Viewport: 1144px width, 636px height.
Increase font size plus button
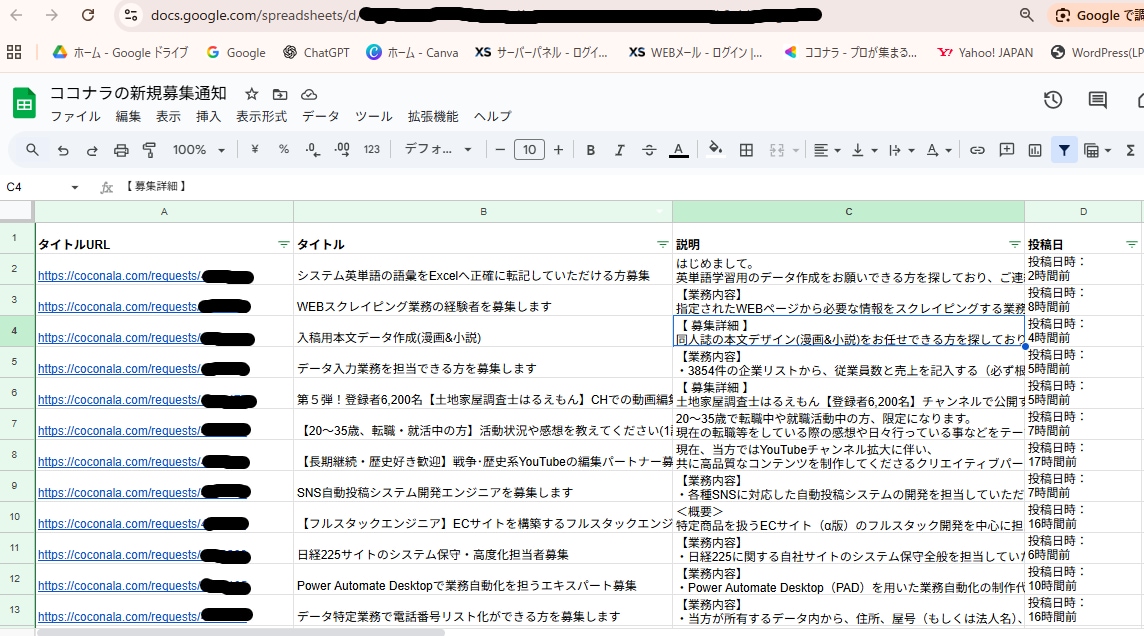coord(558,150)
